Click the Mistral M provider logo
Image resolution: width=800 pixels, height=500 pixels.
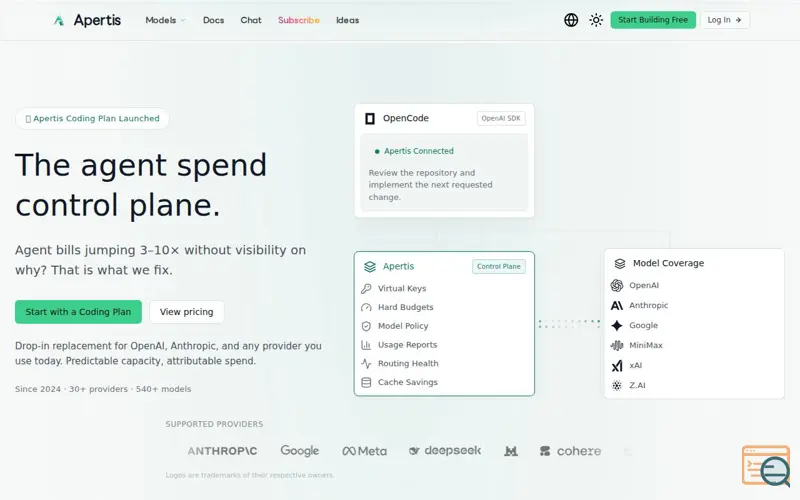click(511, 451)
